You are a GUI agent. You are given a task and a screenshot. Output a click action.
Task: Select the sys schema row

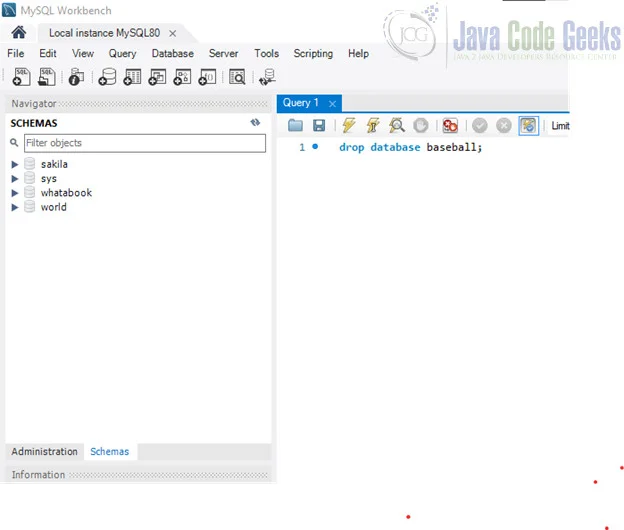49,178
